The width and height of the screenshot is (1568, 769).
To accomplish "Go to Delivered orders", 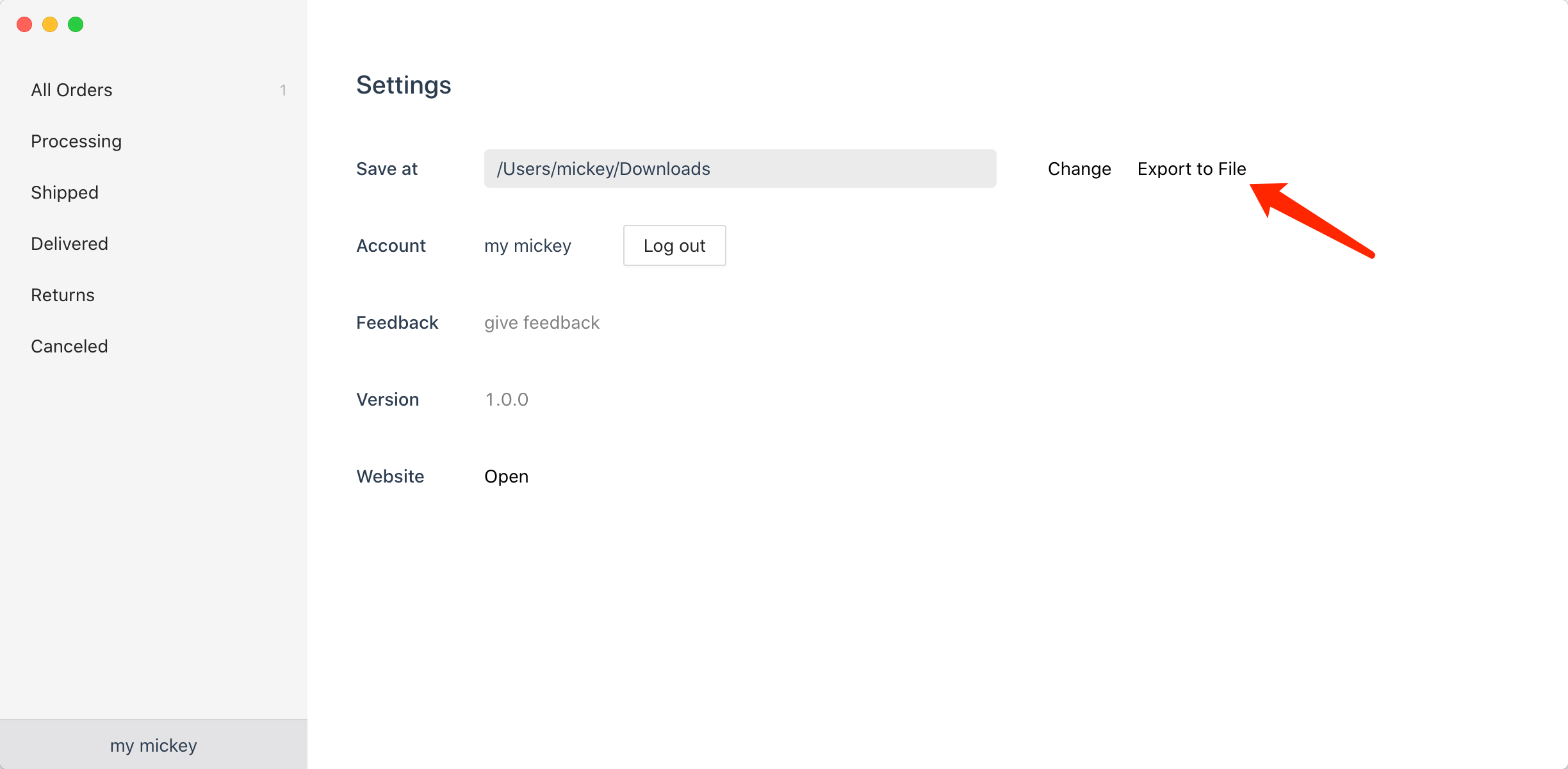I will [69, 244].
